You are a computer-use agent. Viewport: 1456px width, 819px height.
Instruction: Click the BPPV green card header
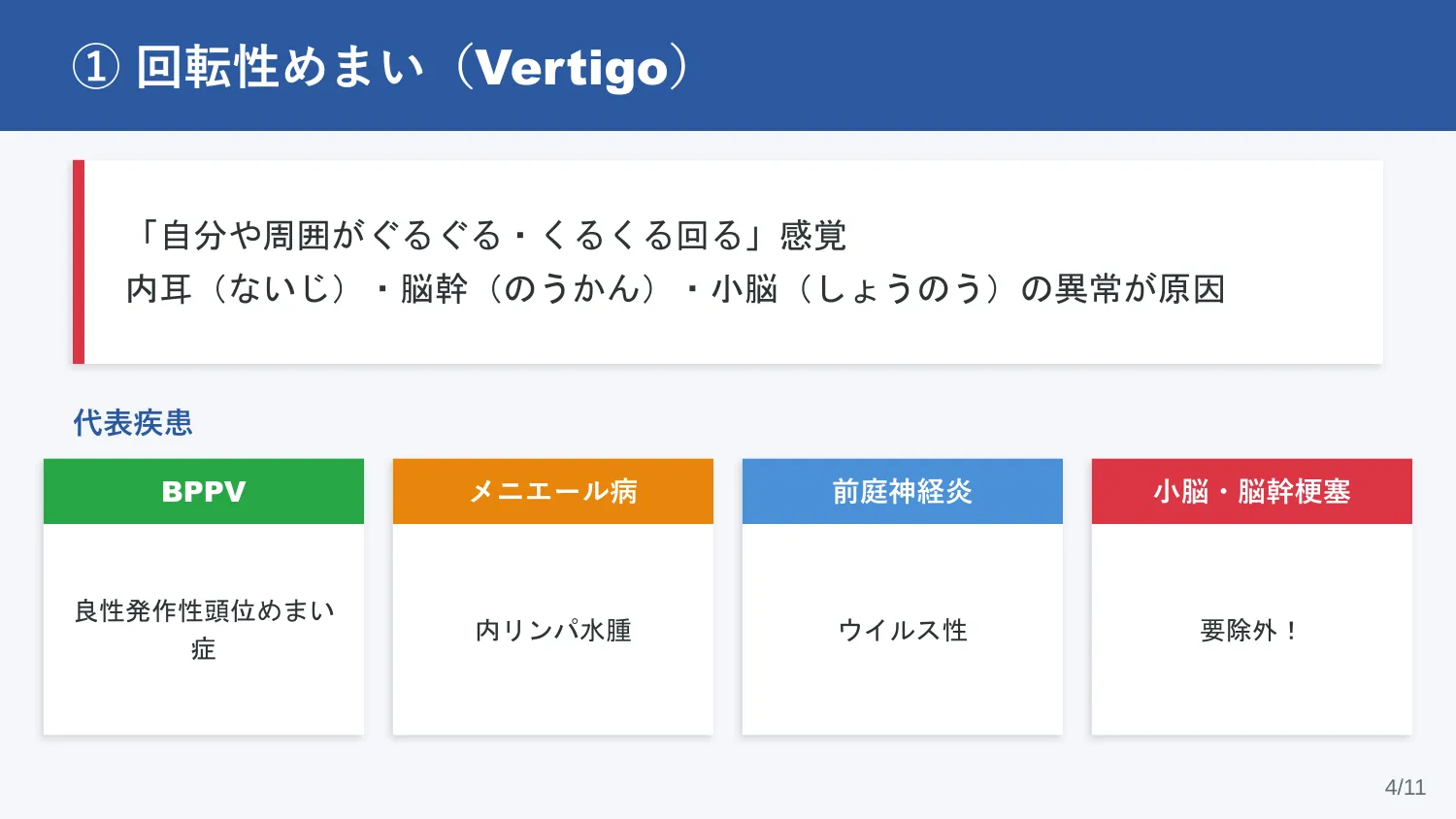(204, 491)
